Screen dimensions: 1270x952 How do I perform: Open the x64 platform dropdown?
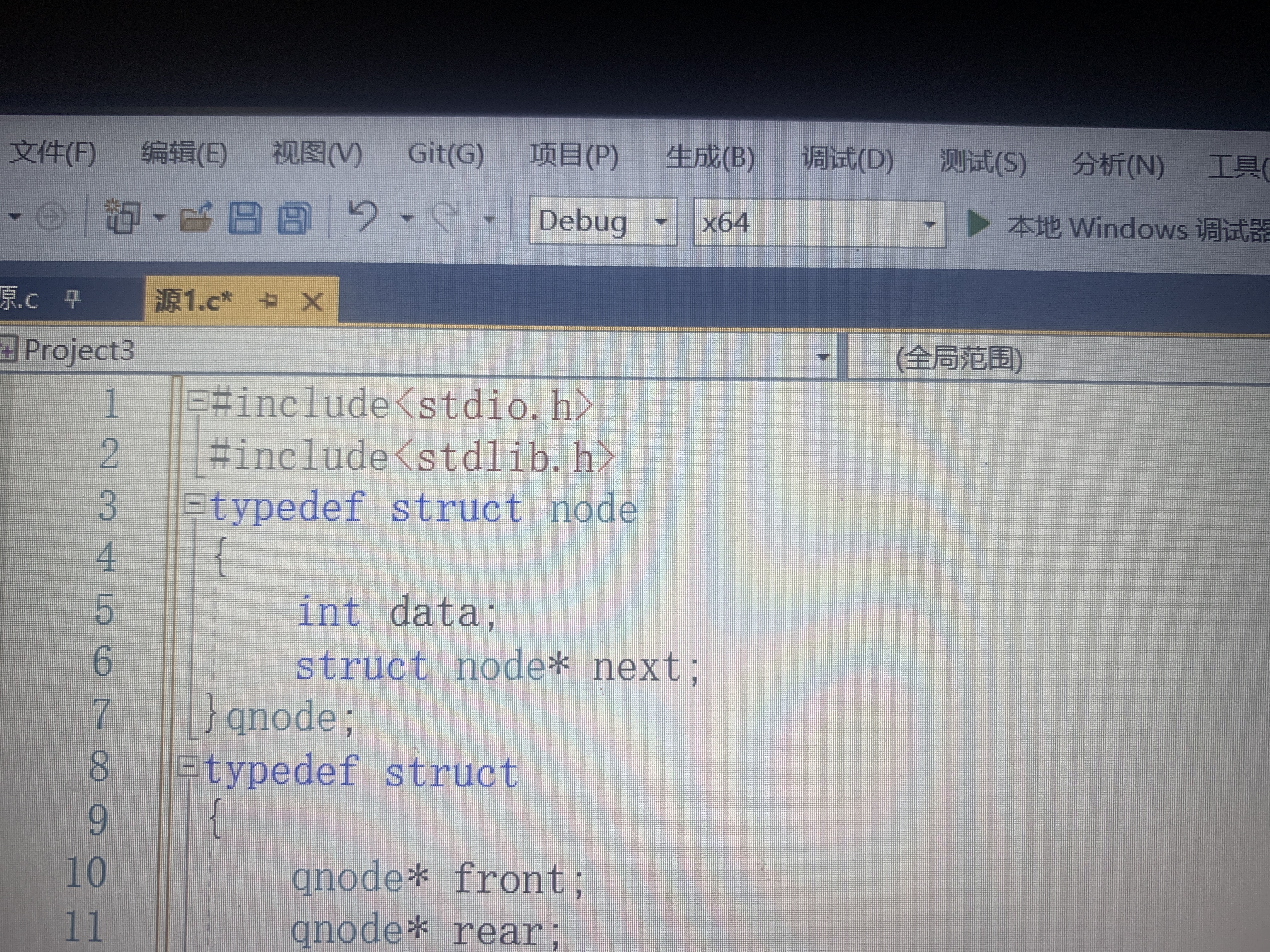point(819,224)
